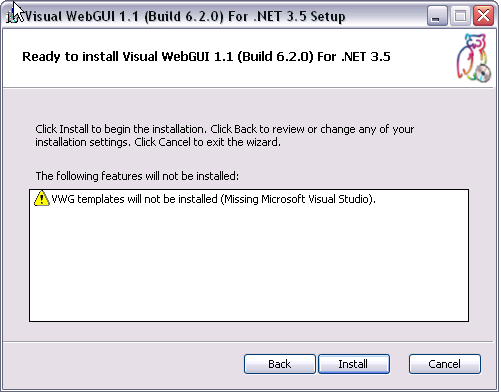This screenshot has height=392, width=501.
Task: Click the CD disc on the owl logo
Action: (483, 73)
